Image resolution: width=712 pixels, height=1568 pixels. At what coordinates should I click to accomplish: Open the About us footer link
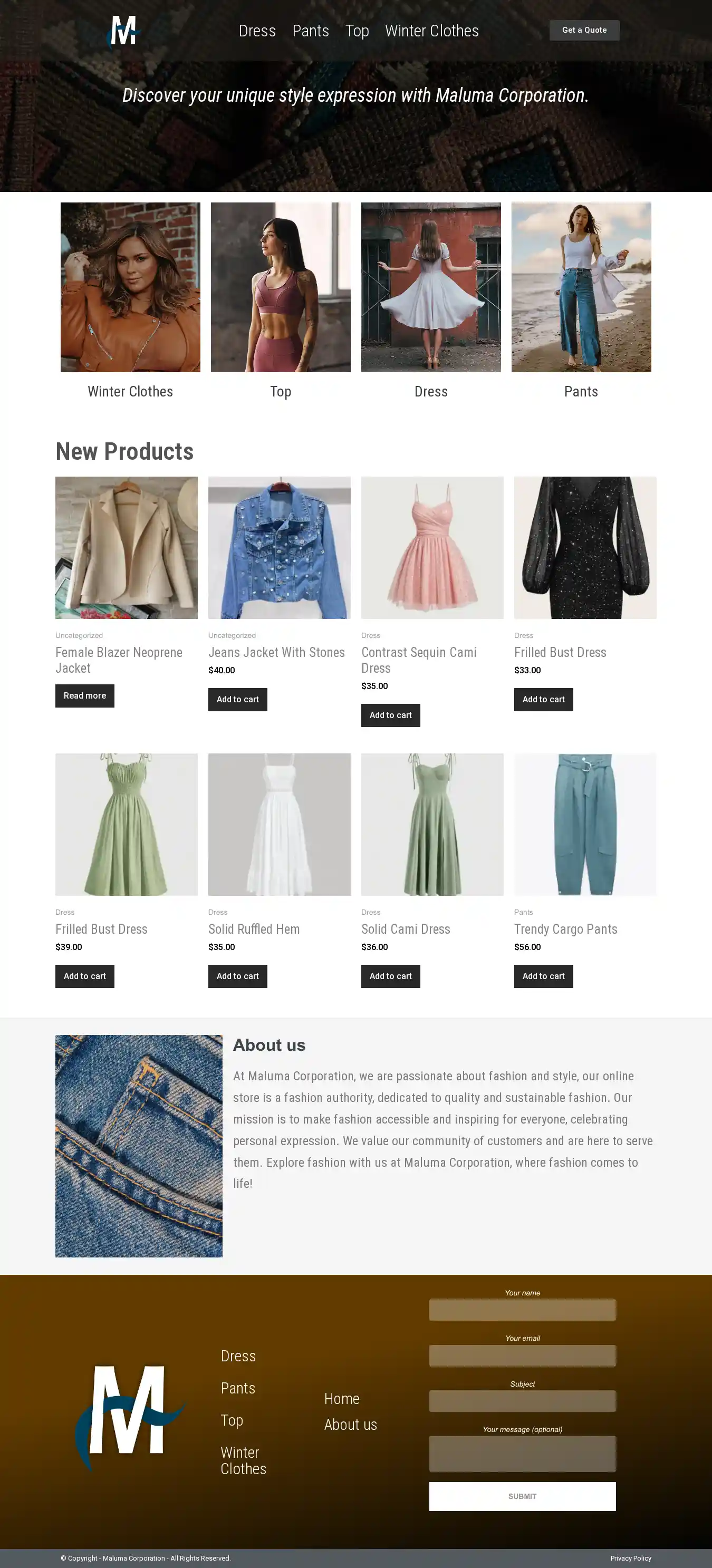tap(350, 1425)
